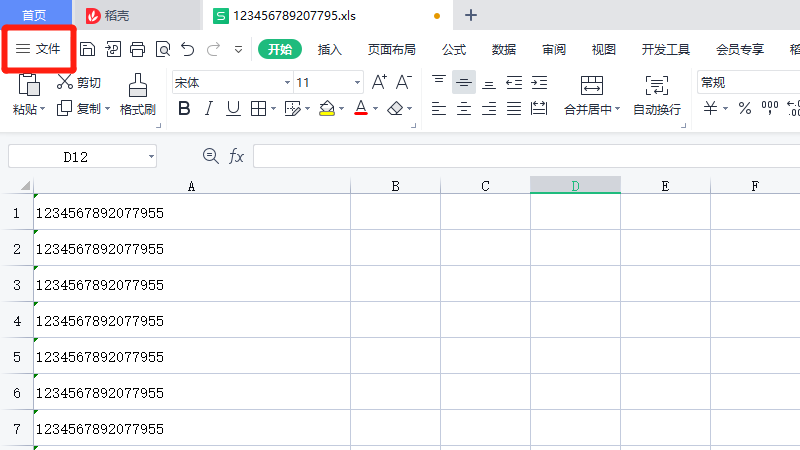800x450 pixels.
Task: Expand the 宋体 font name dropdown
Action: pyautogui.click(x=287, y=83)
